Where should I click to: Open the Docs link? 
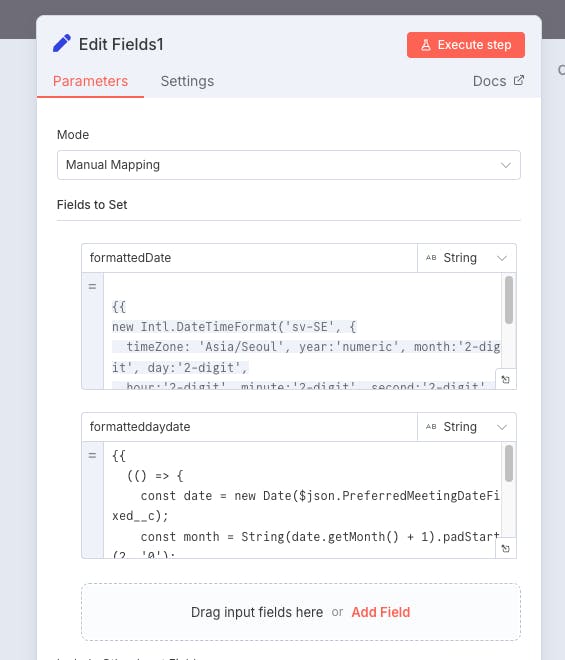[x=489, y=81]
